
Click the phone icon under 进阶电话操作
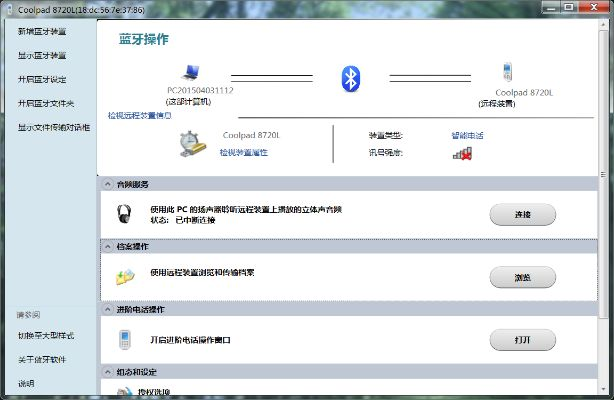125,340
